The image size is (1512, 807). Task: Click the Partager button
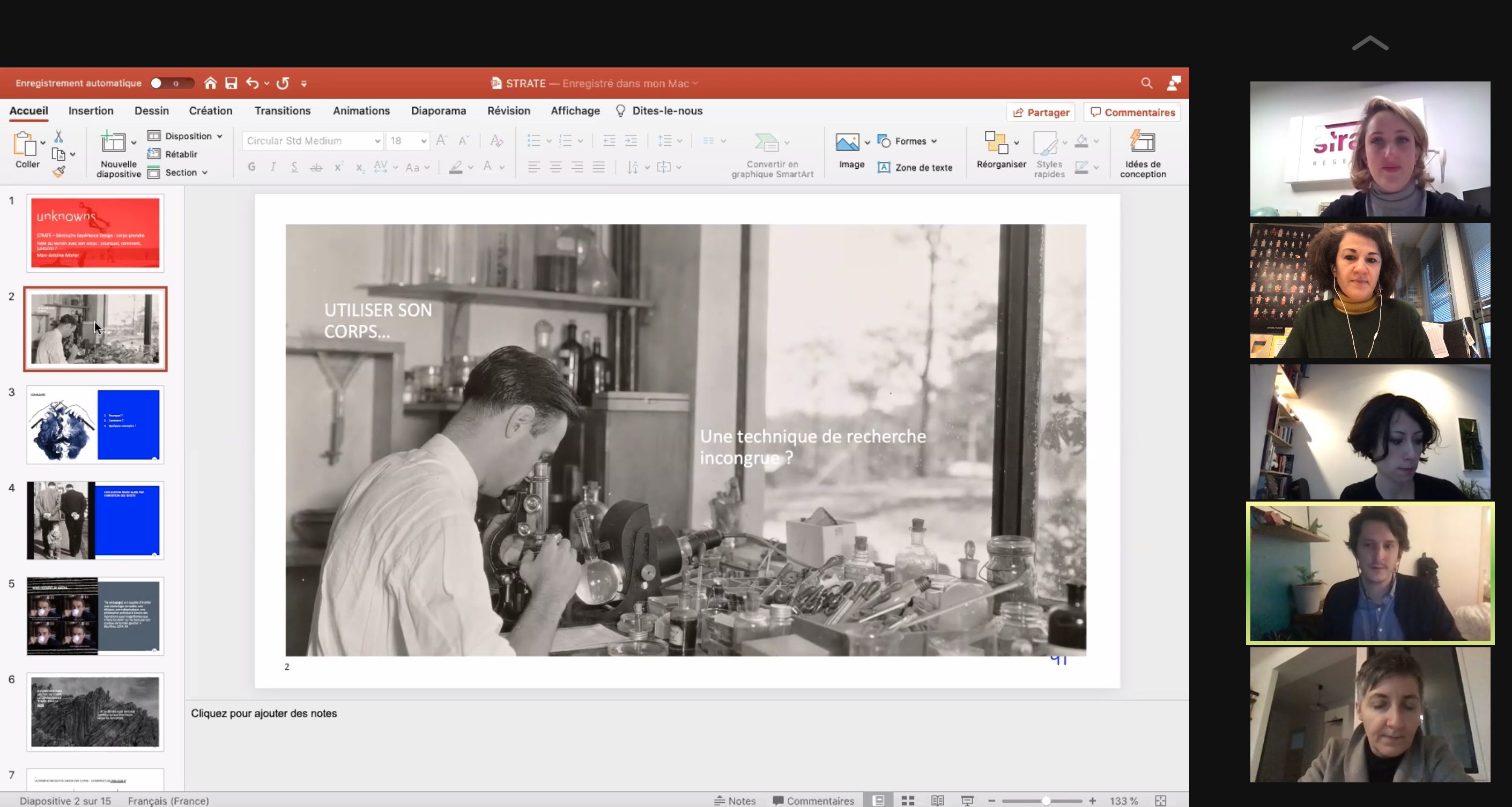[x=1041, y=113]
